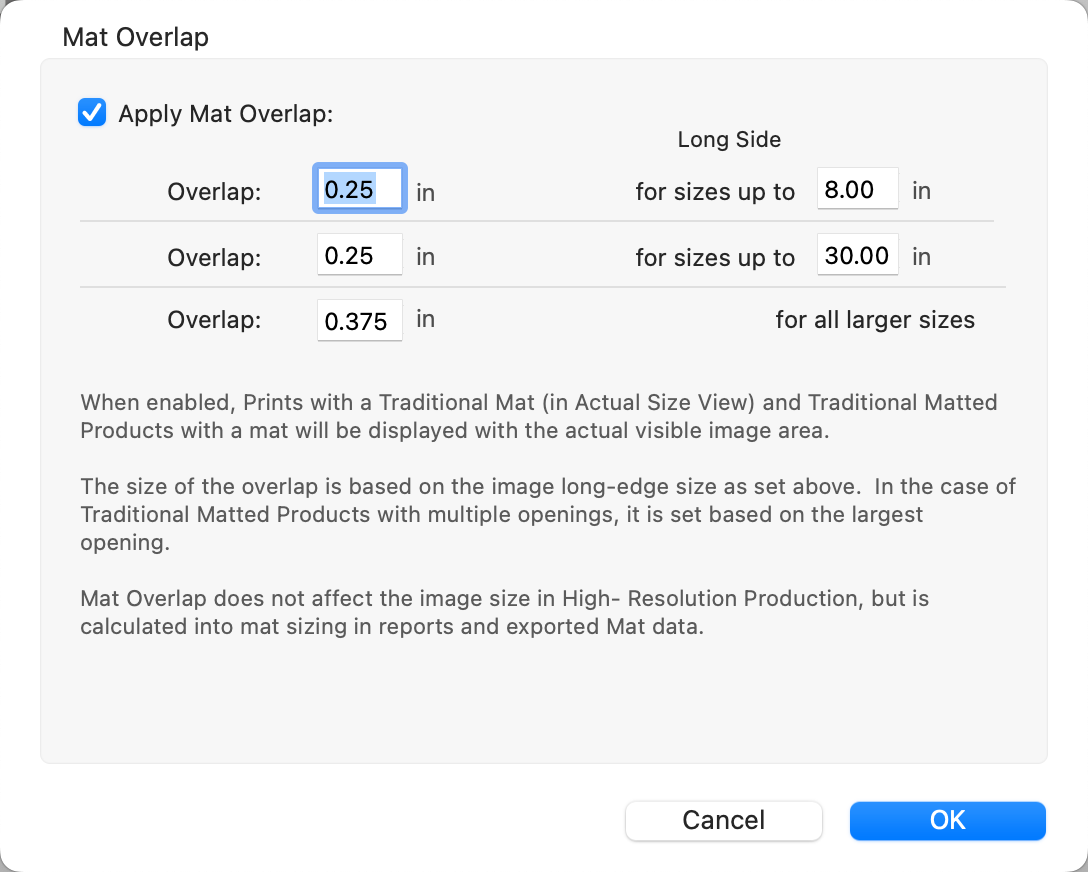Screen dimensions: 1088x872
Task: Click the paragraph about High-Resolution Production
Action: [x=505, y=613]
